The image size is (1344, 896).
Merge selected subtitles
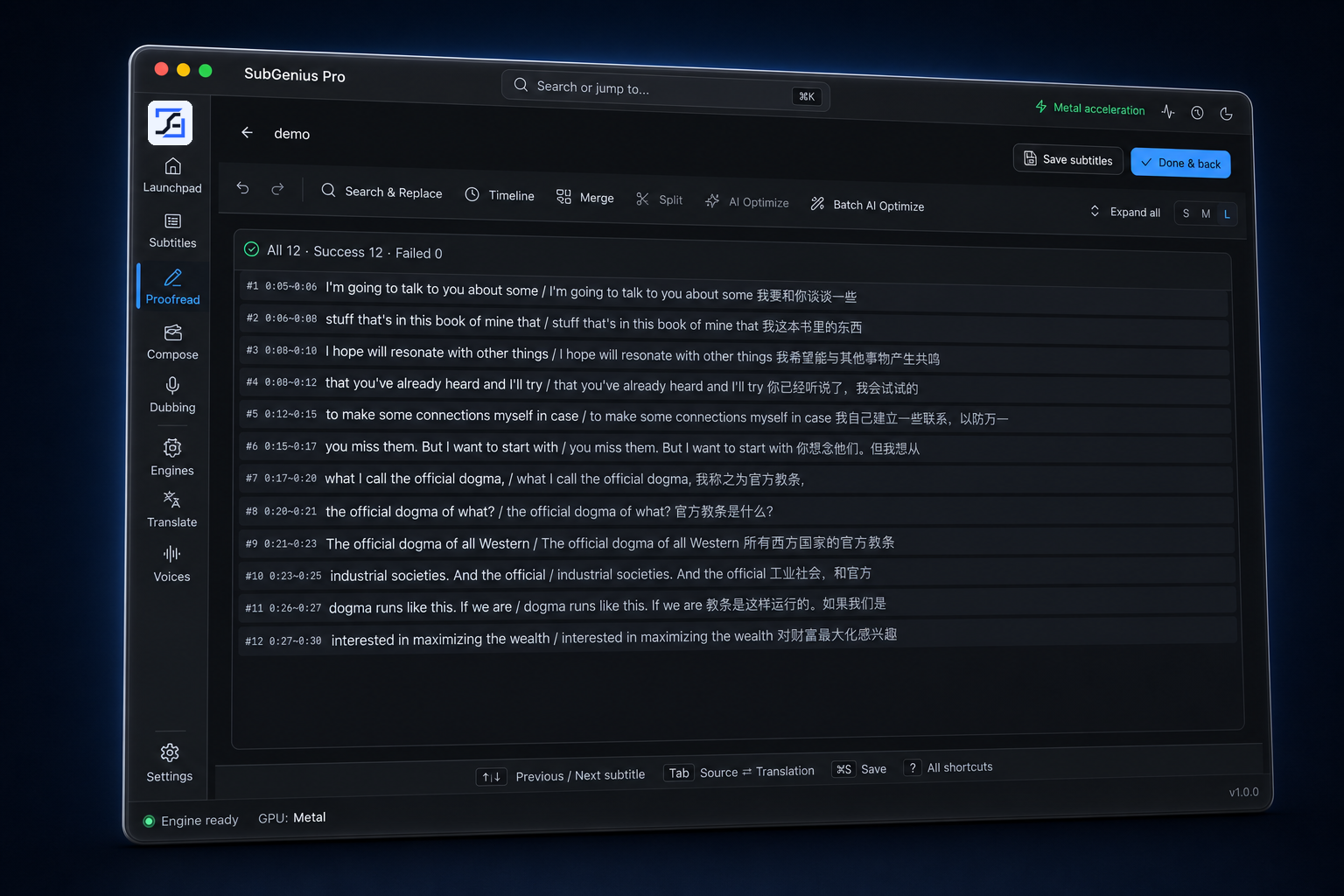(x=585, y=198)
